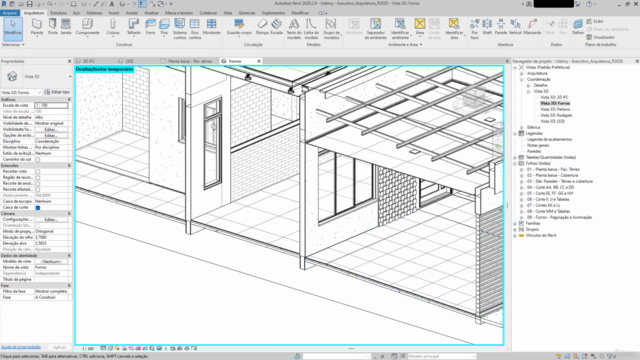Select the Forro ceiling tool
Viewport: 640px width, 360px height.
(x=151, y=27)
